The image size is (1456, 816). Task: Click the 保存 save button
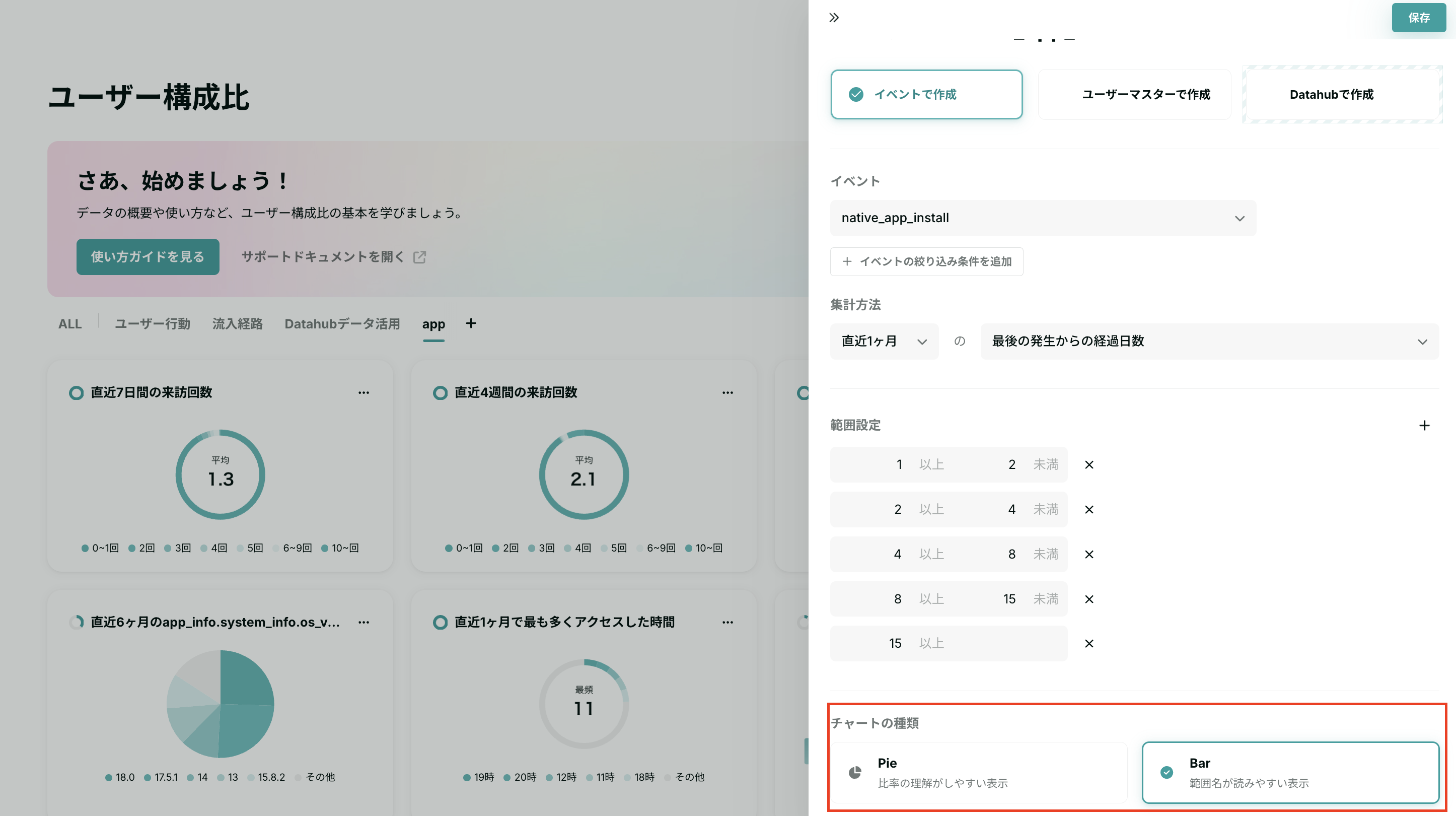click(1419, 18)
